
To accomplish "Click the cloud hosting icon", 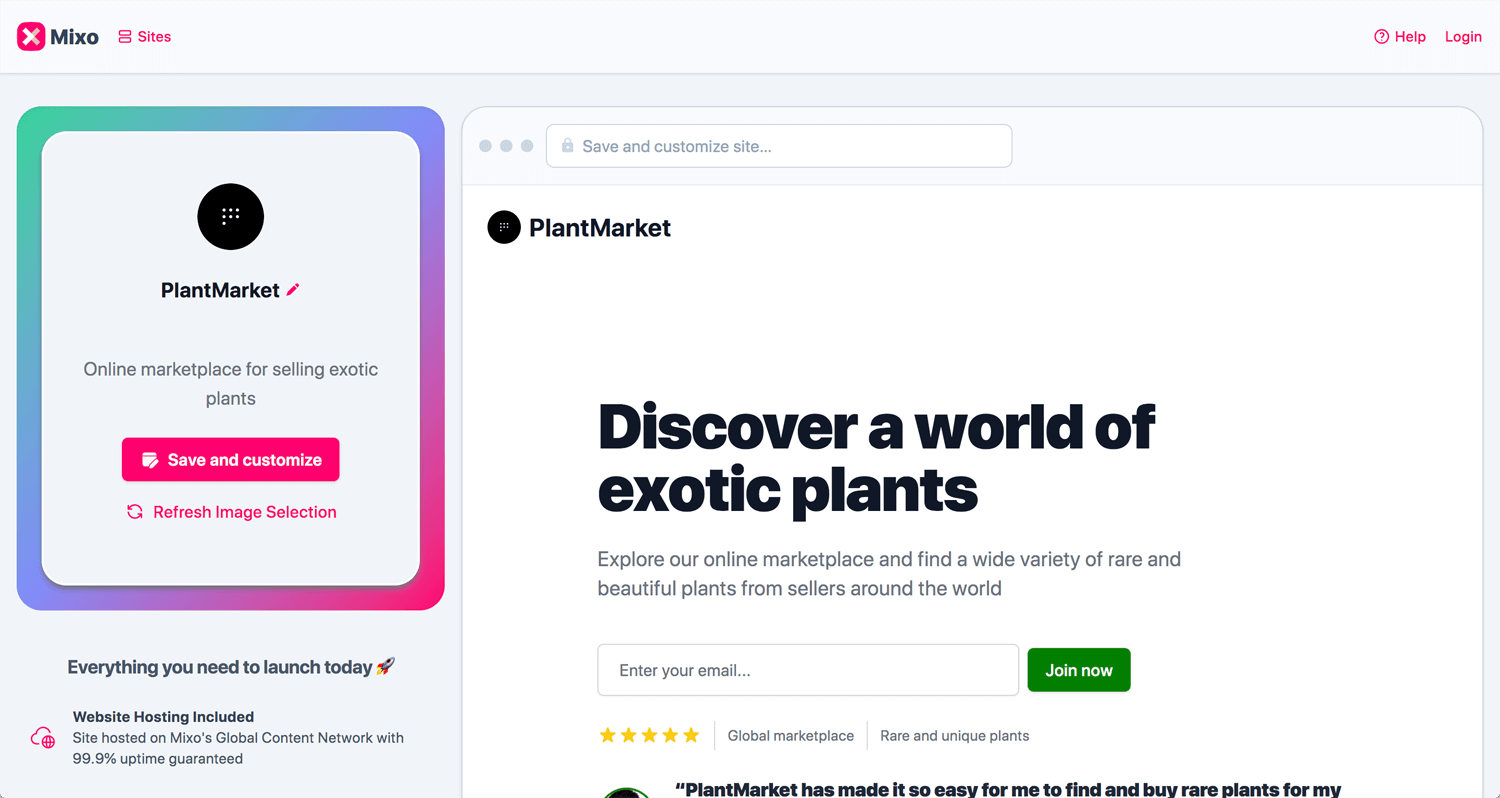I will click(x=43, y=739).
